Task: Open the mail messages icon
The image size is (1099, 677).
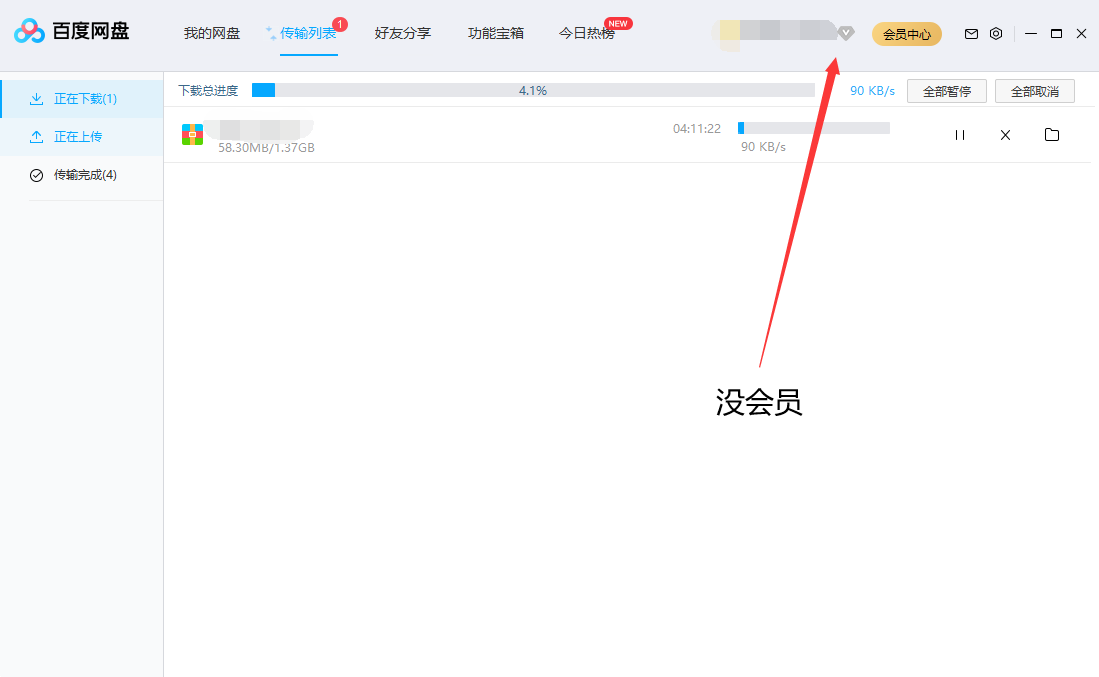Action: pyautogui.click(x=971, y=34)
